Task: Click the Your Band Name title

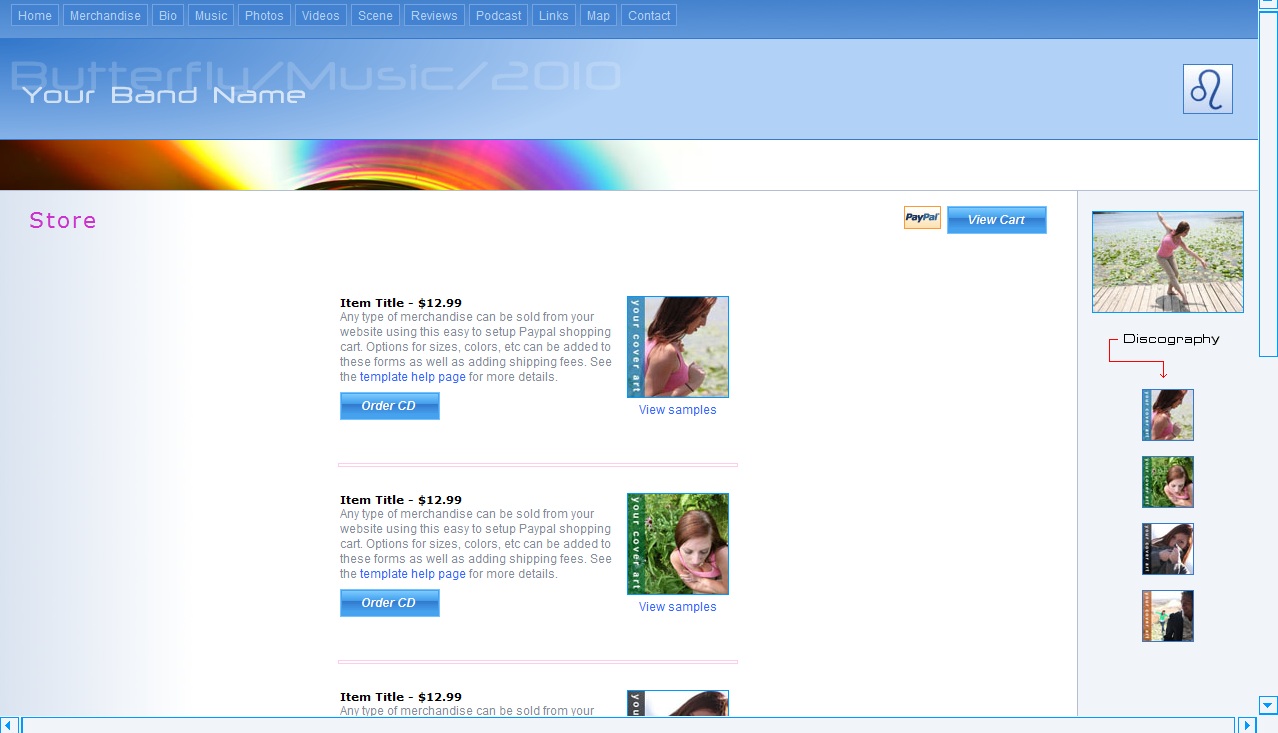Action: coord(164,95)
